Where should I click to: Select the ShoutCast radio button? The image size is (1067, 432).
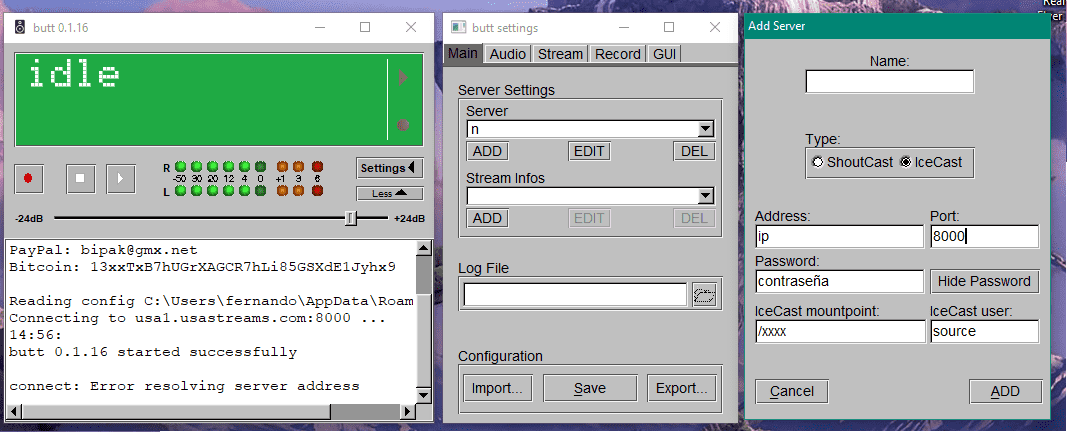pyautogui.click(x=817, y=162)
